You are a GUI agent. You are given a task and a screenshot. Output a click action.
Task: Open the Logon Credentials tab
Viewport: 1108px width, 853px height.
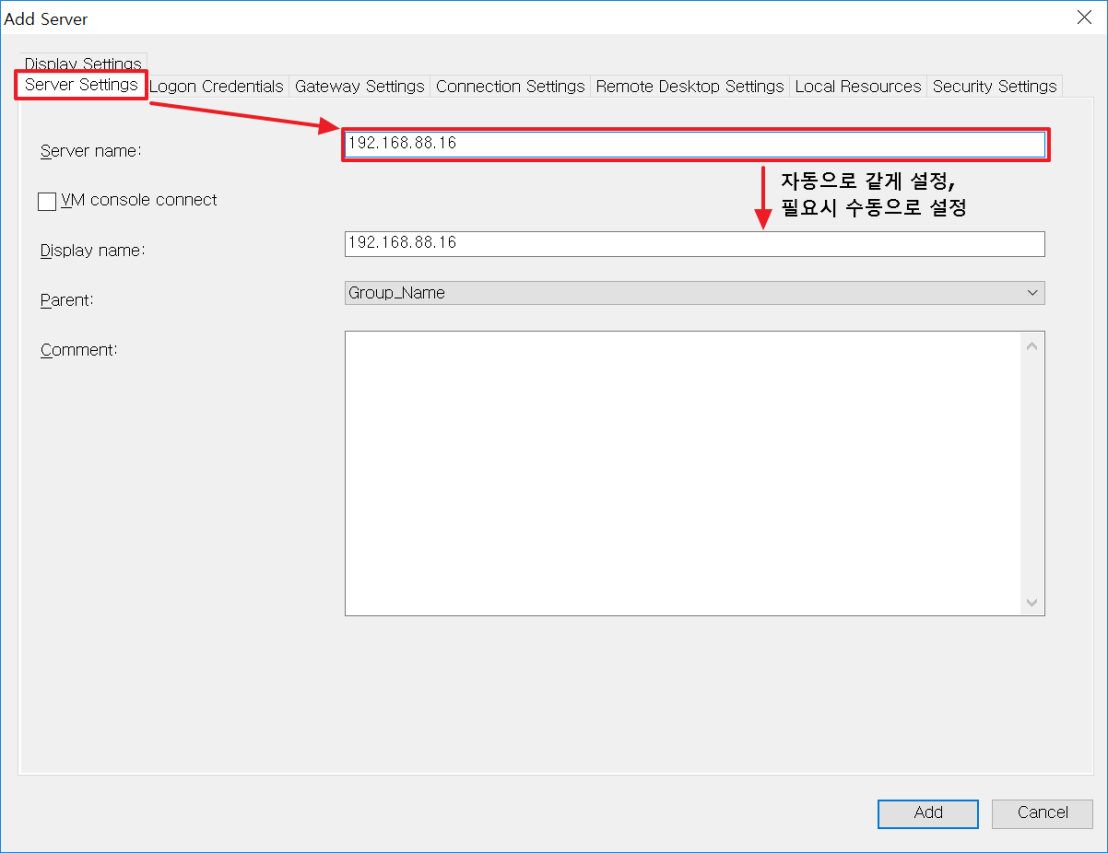[217, 86]
